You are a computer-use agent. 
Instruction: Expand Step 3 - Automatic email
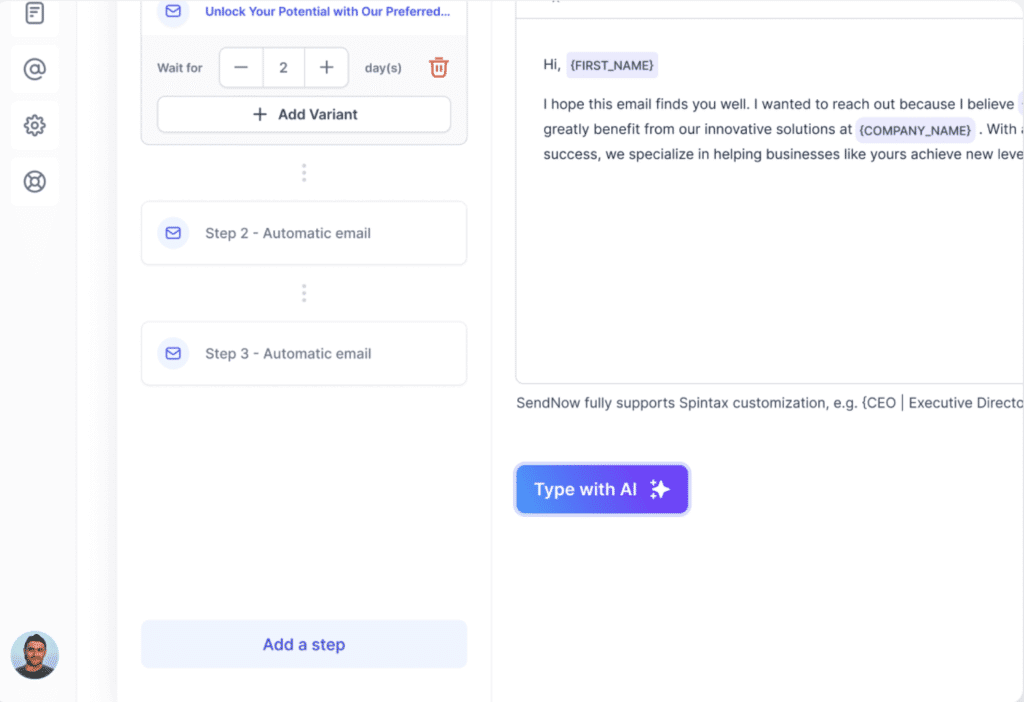[x=304, y=353]
